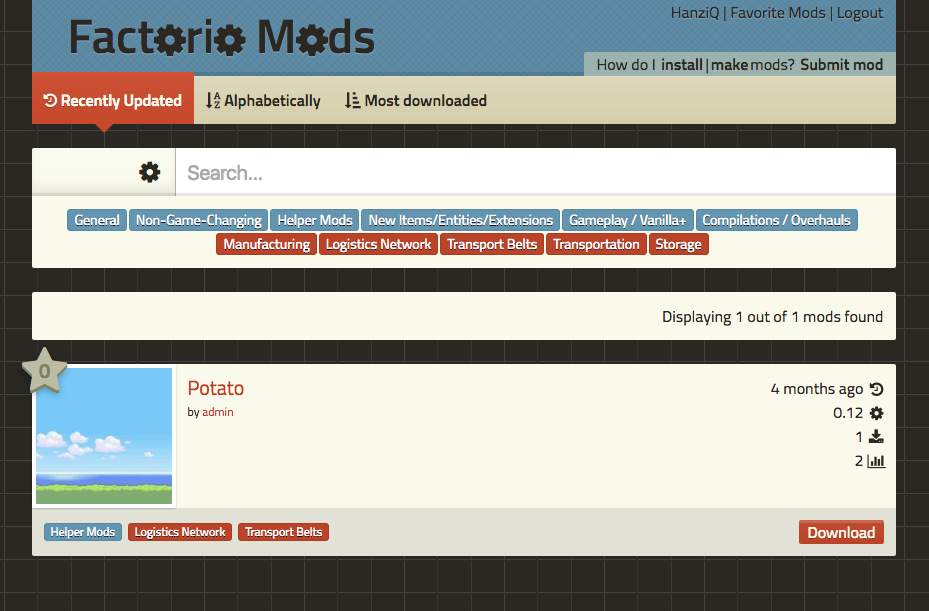The image size is (929, 611).
Task: Click the star rating badge on Potato
Action: pos(44,372)
